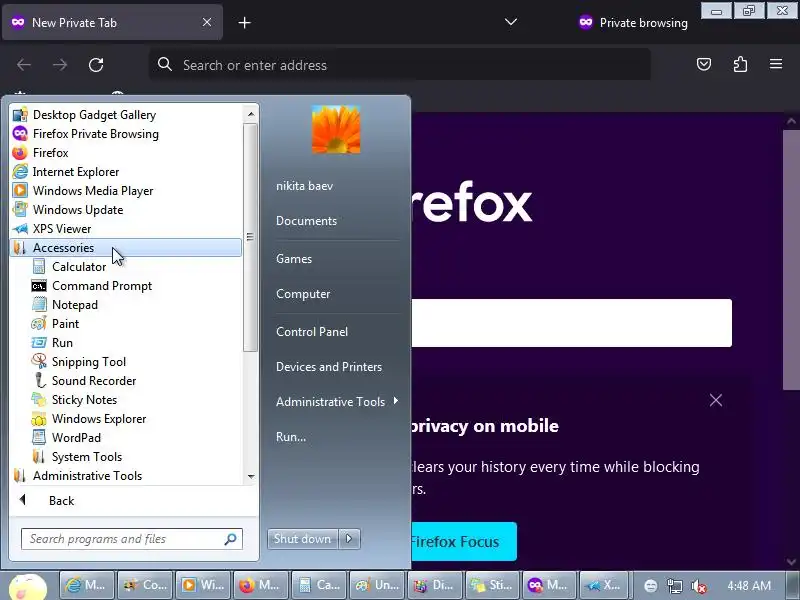Click the Firefox page vertical scrollbar
Screen dimensions: 800x600
pyautogui.click(x=791, y=260)
